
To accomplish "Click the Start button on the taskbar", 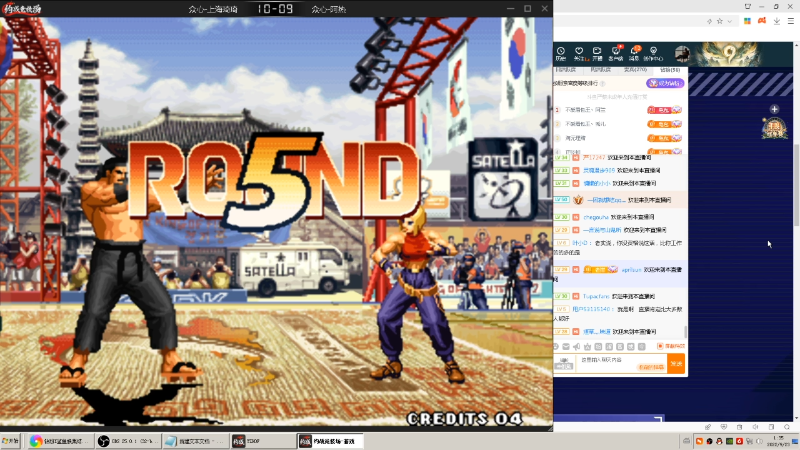I will pos(10,441).
